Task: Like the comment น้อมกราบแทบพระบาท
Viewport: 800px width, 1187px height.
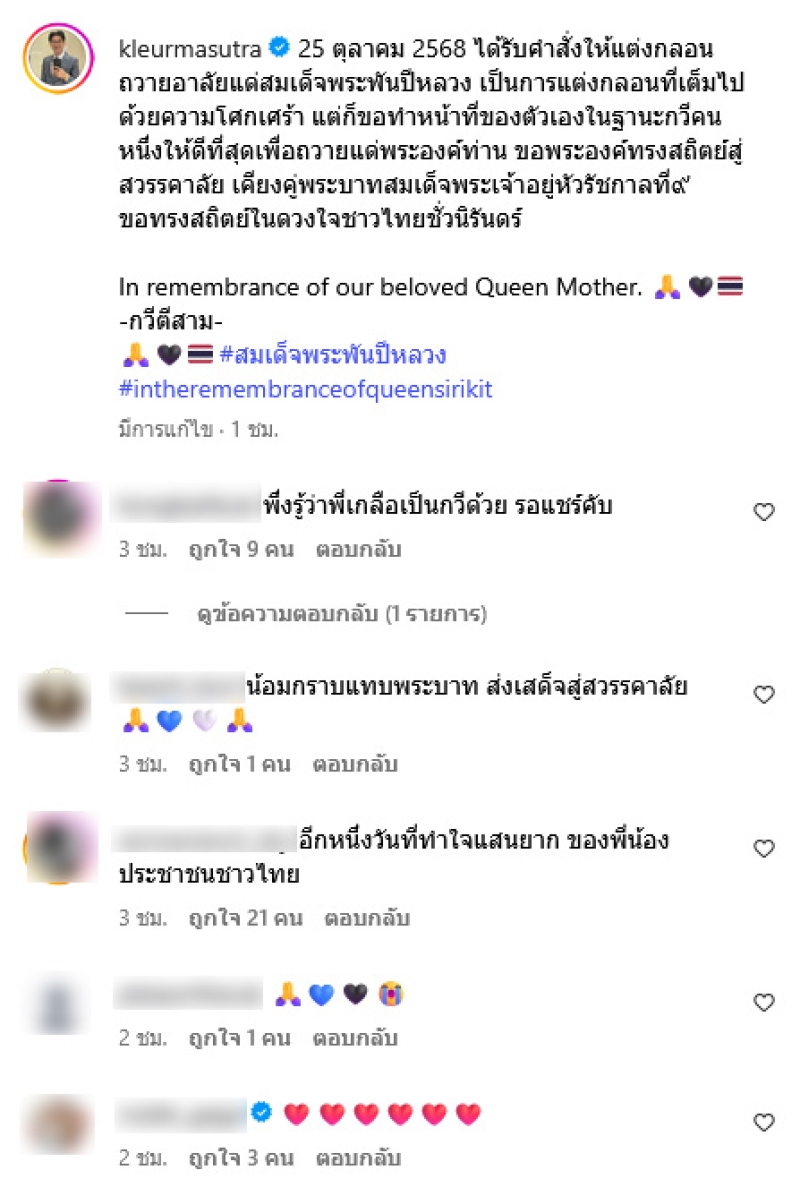Action: tap(764, 694)
